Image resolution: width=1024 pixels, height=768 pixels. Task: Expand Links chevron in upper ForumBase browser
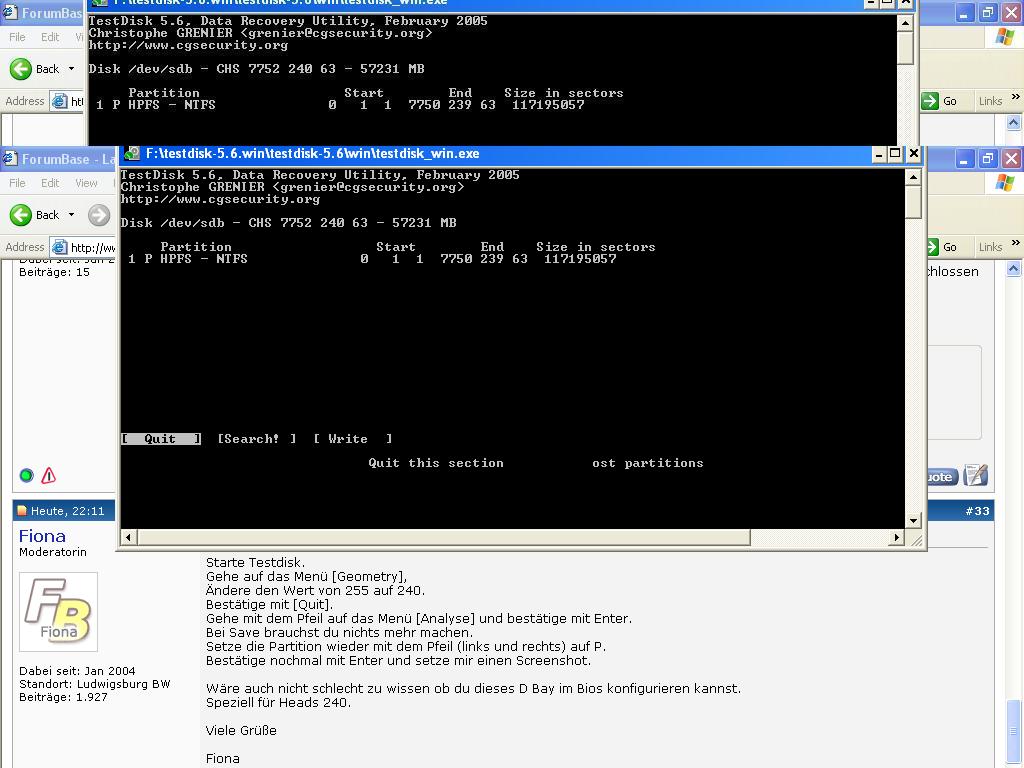point(1015,96)
